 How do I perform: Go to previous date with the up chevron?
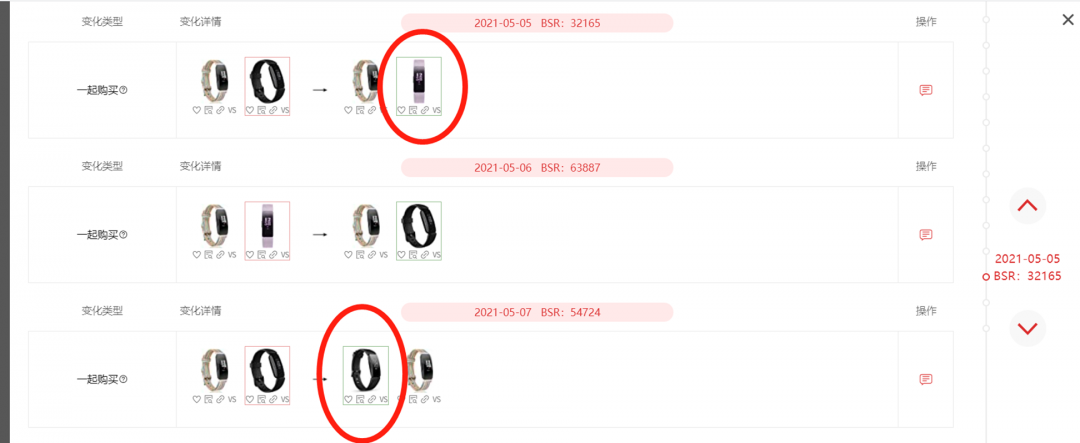[x=1028, y=205]
